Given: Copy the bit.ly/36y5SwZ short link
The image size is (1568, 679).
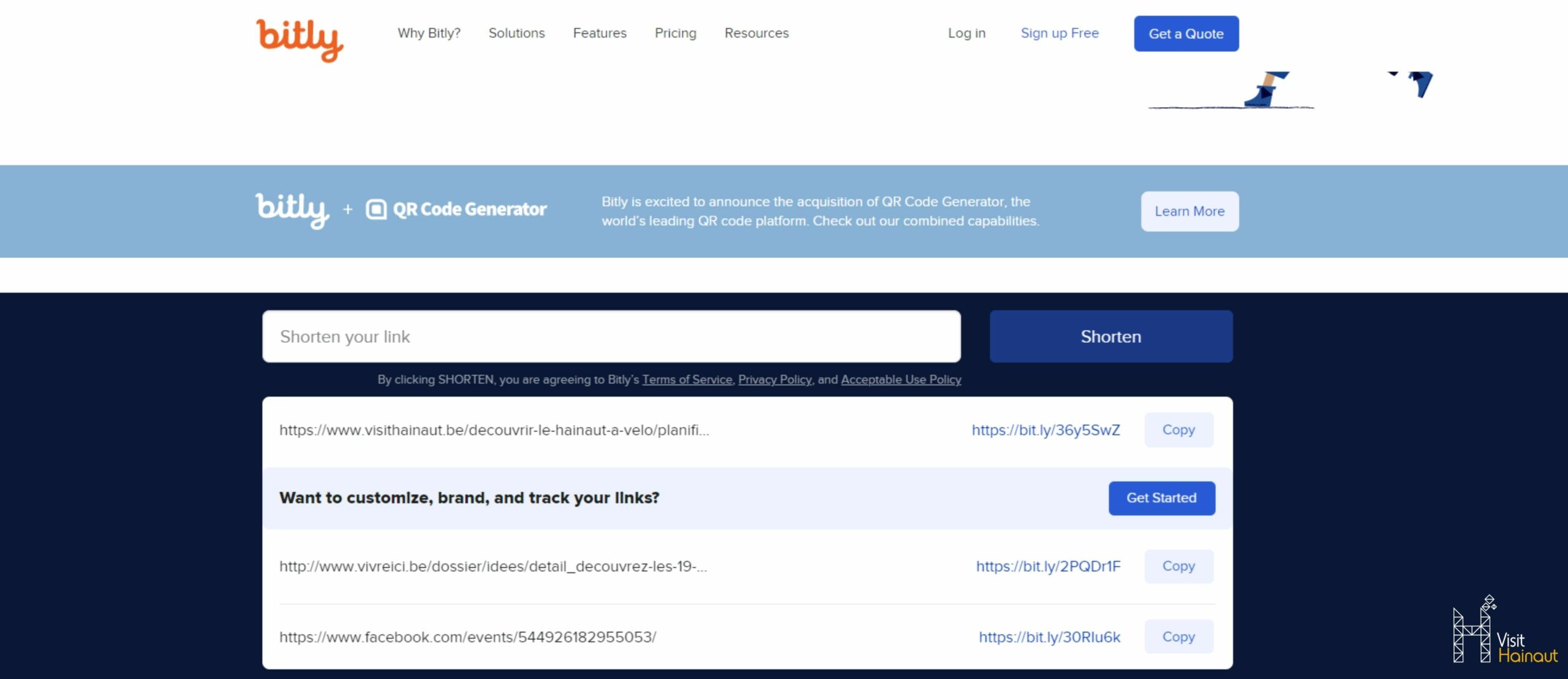Looking at the screenshot, I should [x=1178, y=430].
